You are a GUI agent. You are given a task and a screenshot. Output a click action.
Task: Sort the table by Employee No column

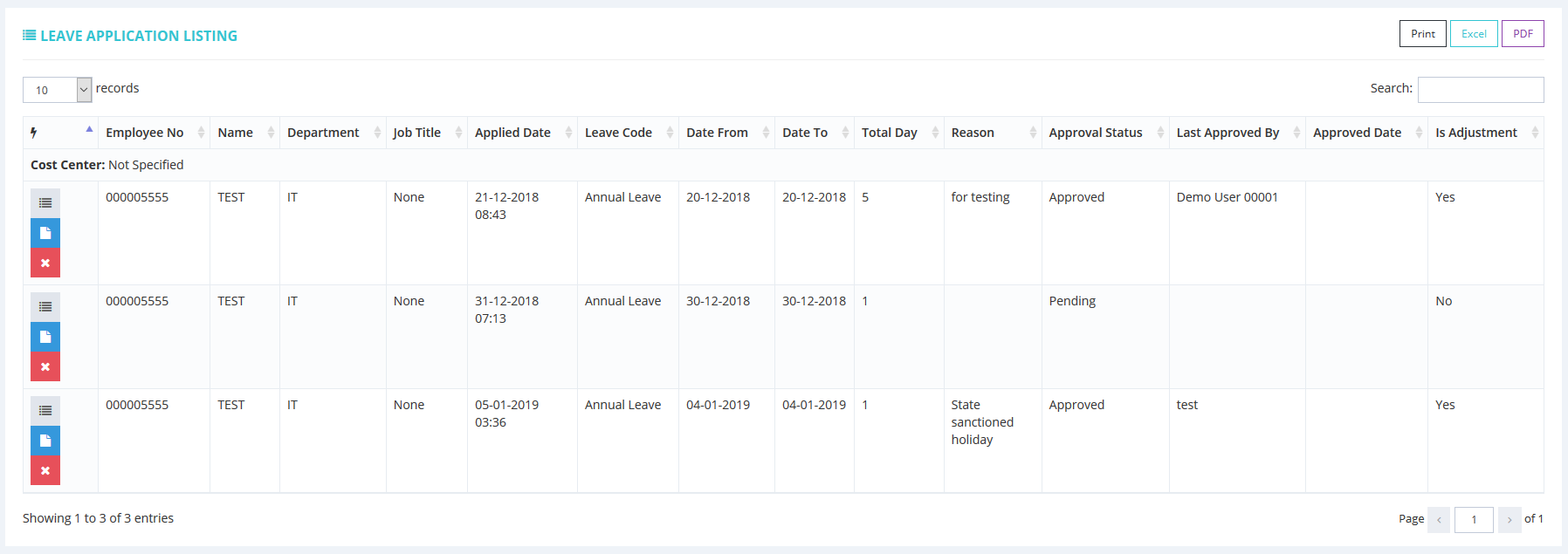pyautogui.click(x=145, y=133)
